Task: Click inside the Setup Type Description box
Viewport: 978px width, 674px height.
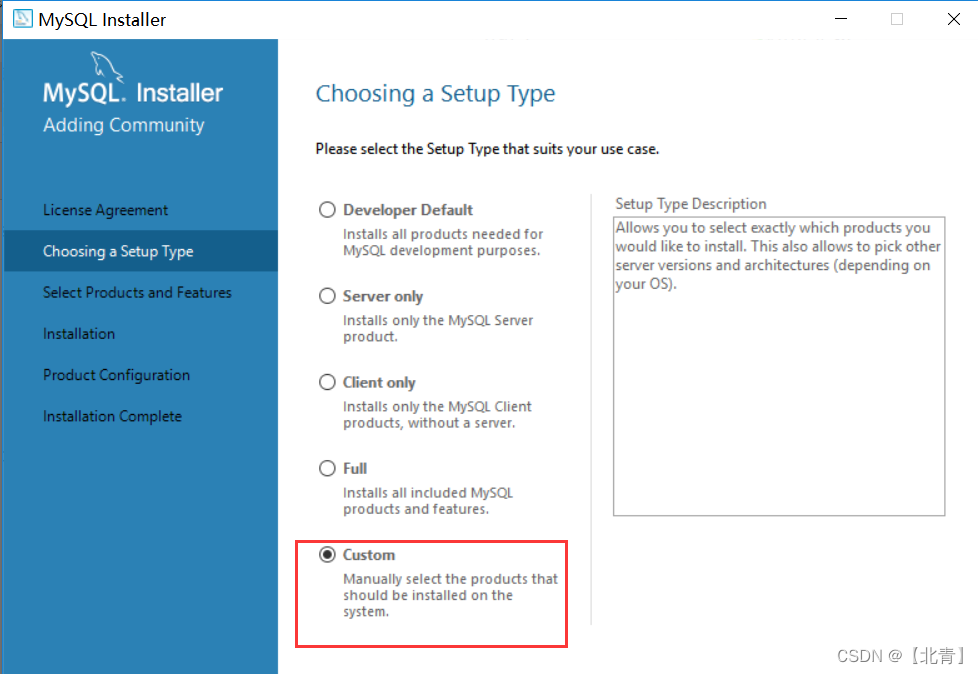Action: [779, 366]
